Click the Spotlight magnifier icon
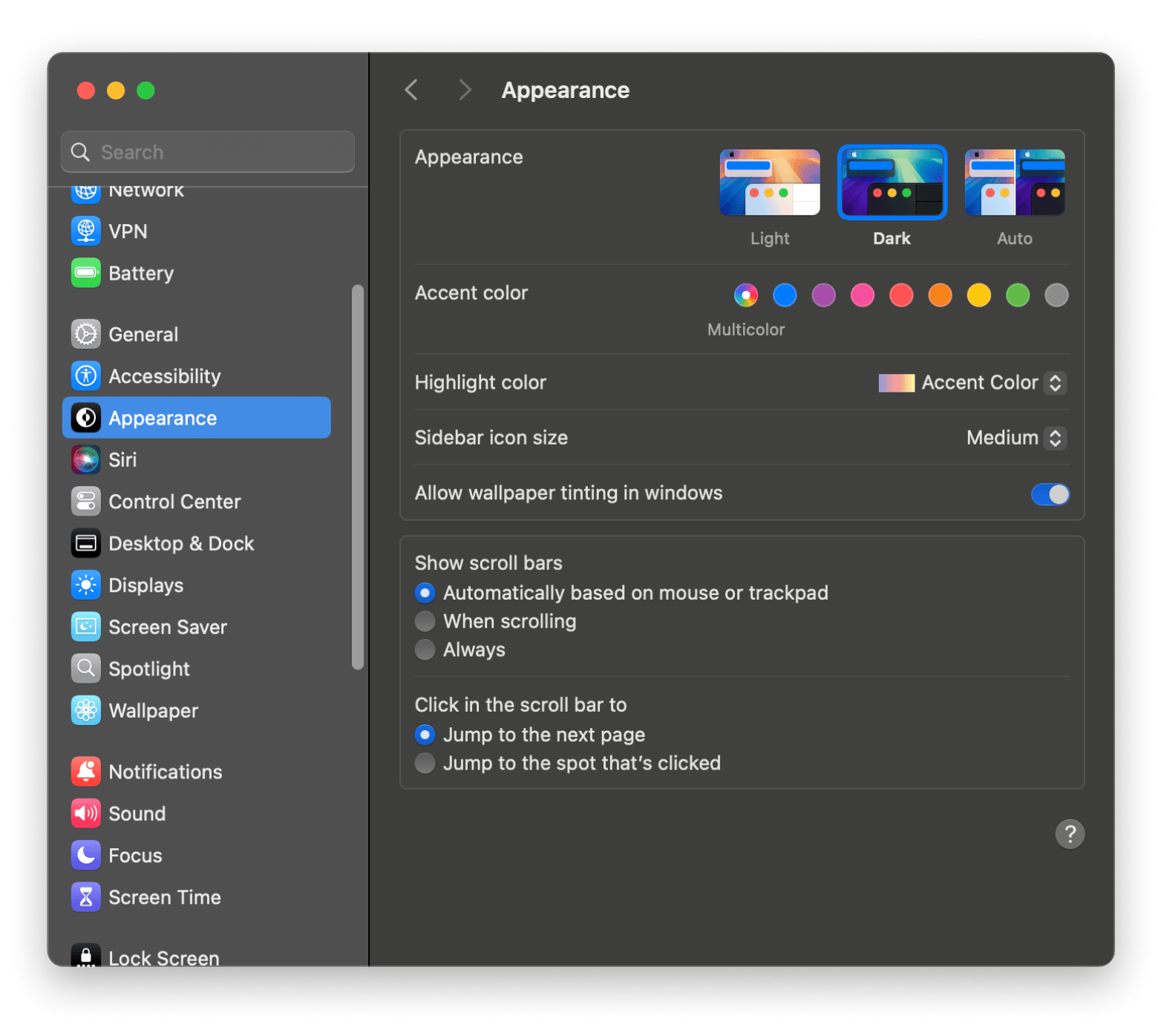Image resolution: width=1158 pixels, height=1036 pixels. tap(86, 669)
